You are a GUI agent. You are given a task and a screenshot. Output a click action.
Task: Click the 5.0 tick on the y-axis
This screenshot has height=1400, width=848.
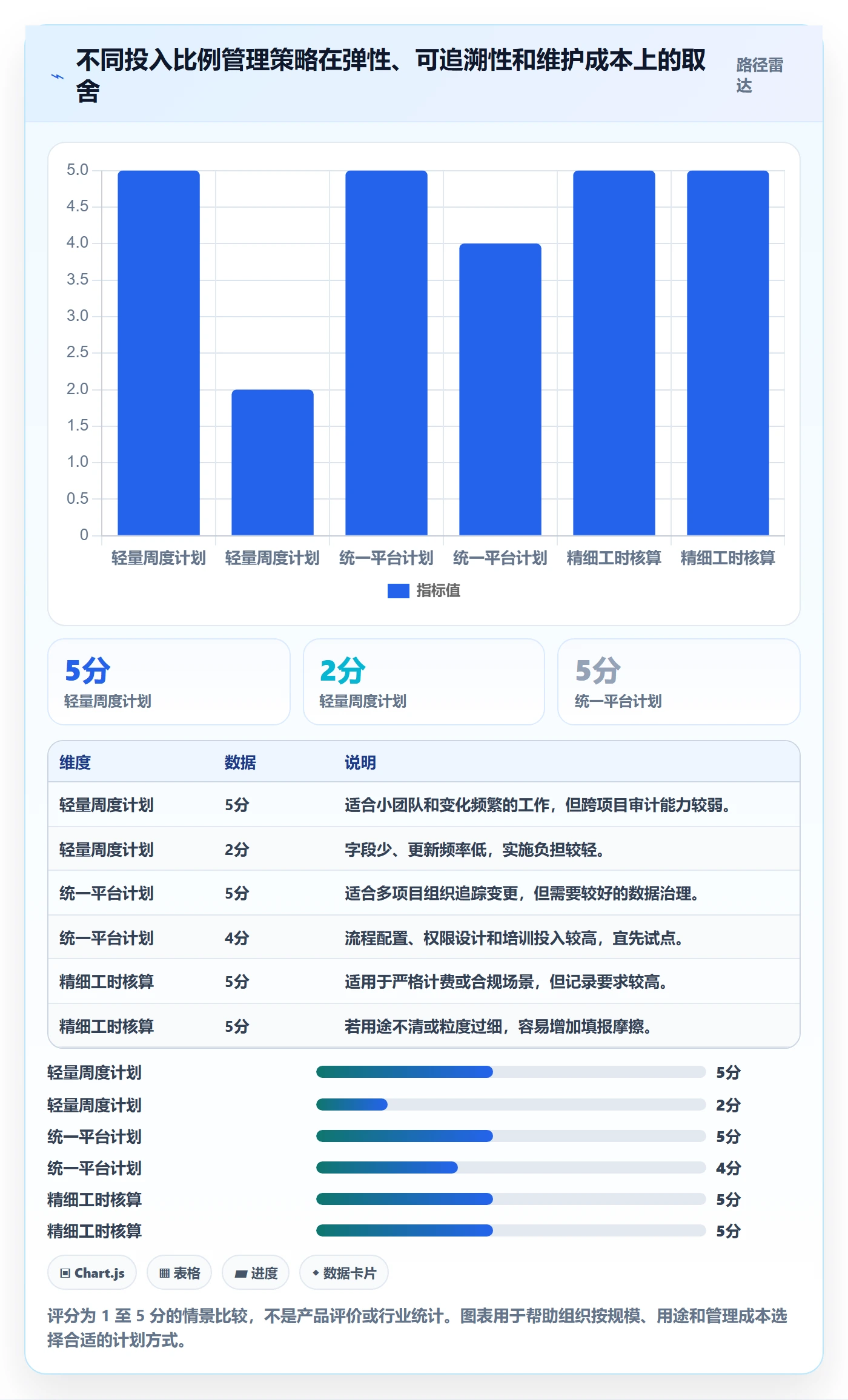(x=78, y=170)
